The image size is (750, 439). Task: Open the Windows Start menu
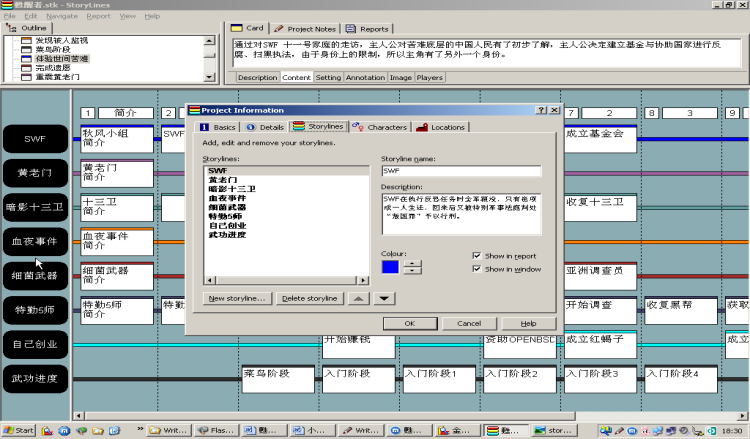18,430
